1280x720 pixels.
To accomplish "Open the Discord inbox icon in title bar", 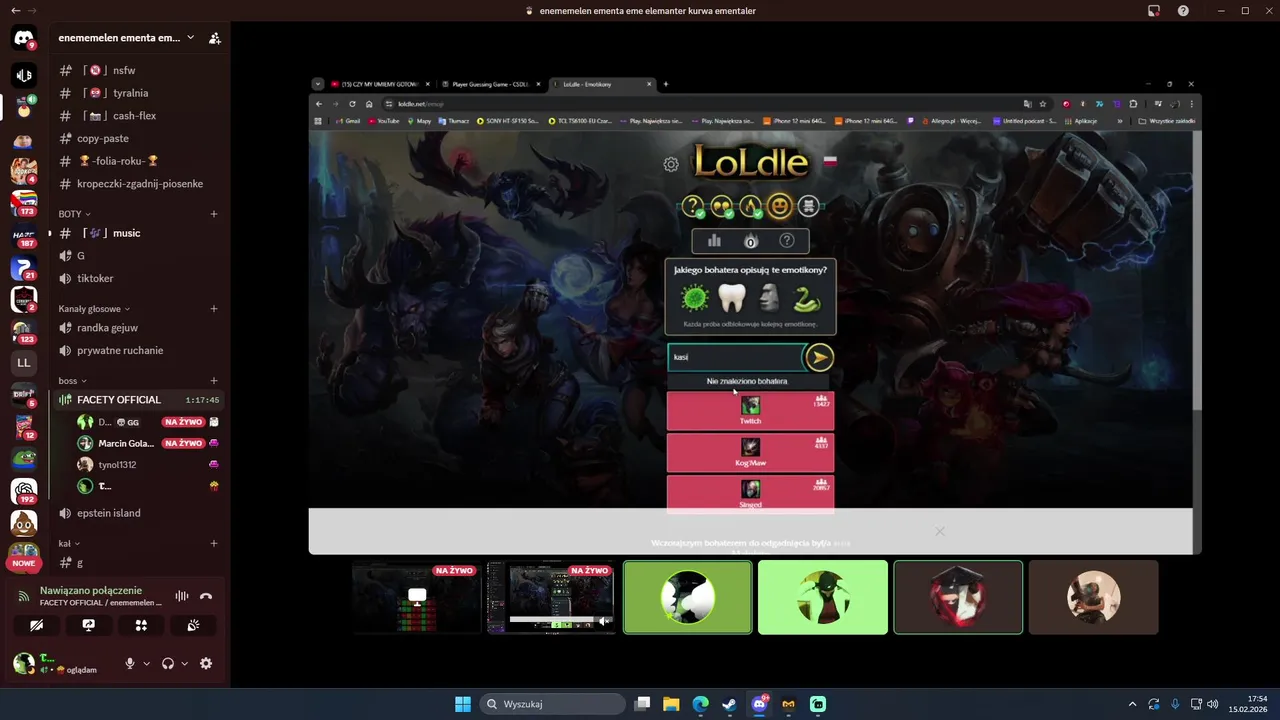I will 1153,11.
